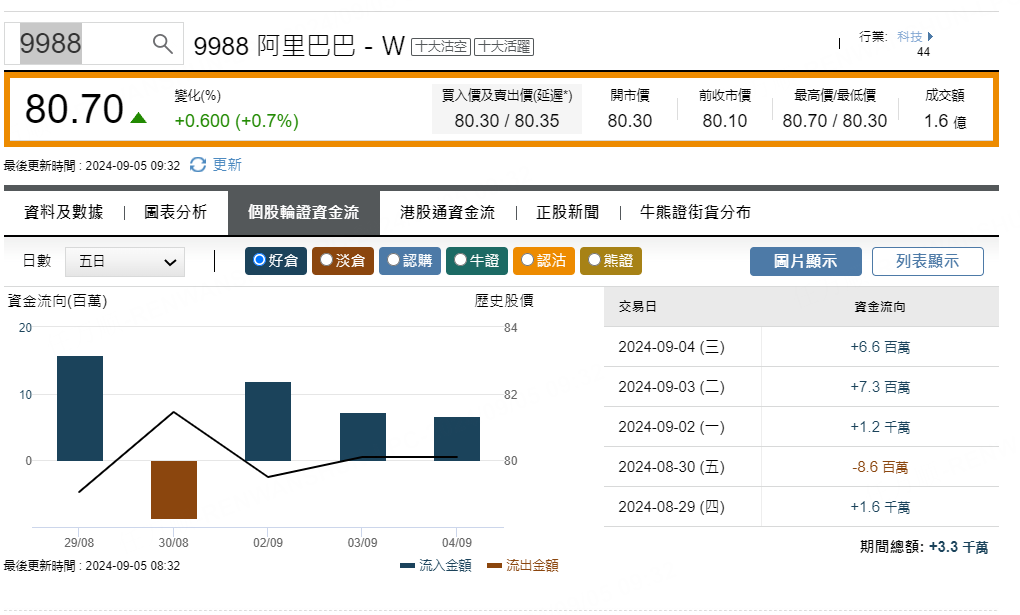This screenshot has height=615, width=1020.
Task: Switch to 圖表分析 tab
Action: pos(176,212)
